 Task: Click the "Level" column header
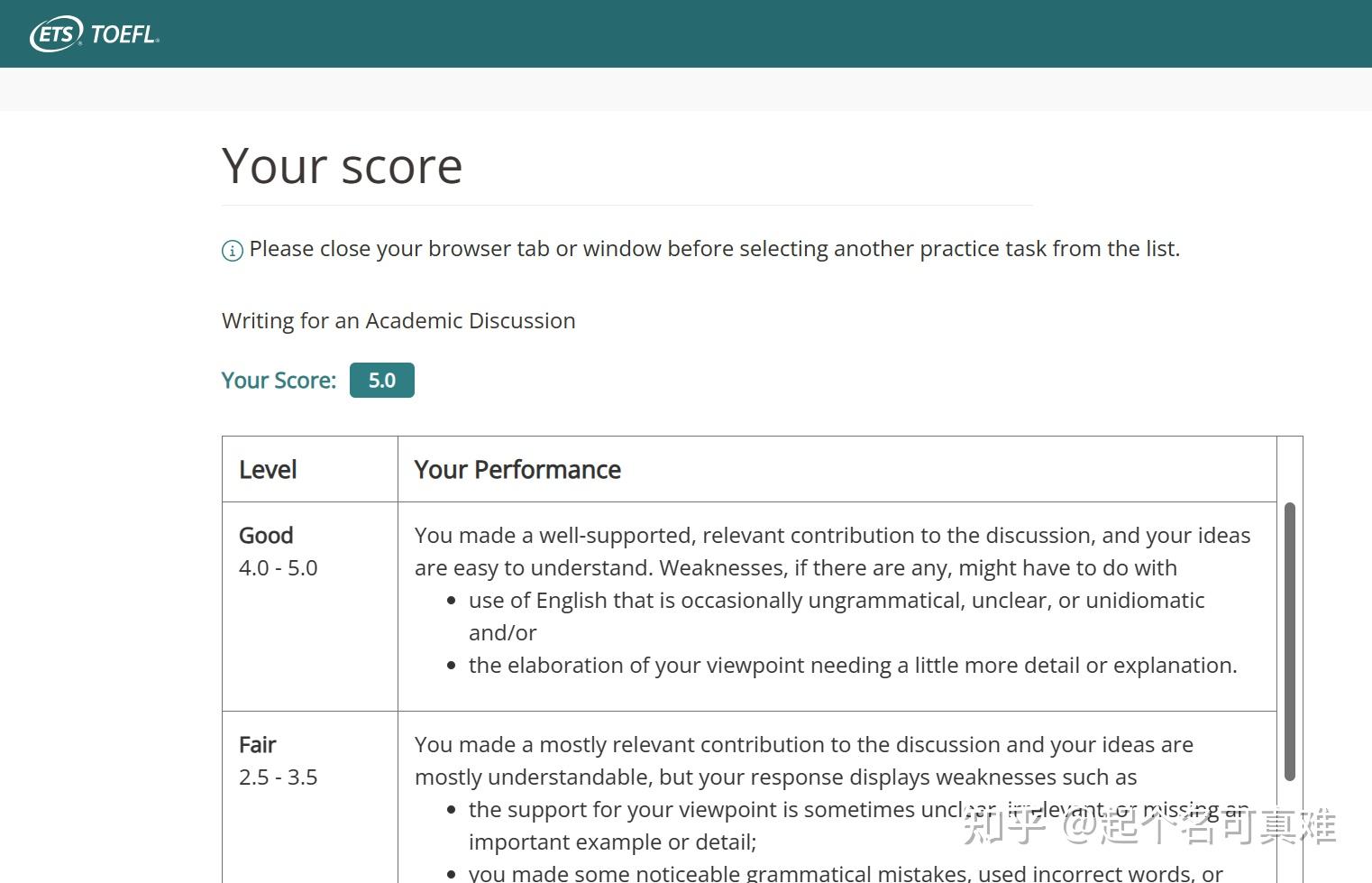click(x=268, y=470)
